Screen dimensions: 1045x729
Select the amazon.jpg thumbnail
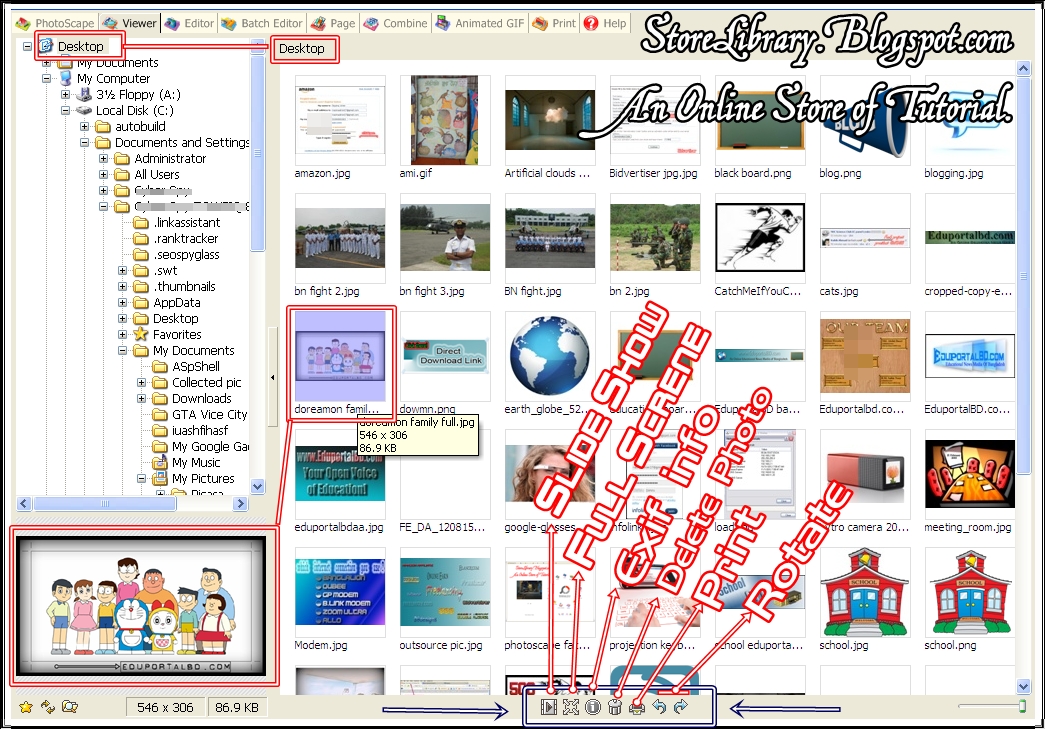click(340, 121)
